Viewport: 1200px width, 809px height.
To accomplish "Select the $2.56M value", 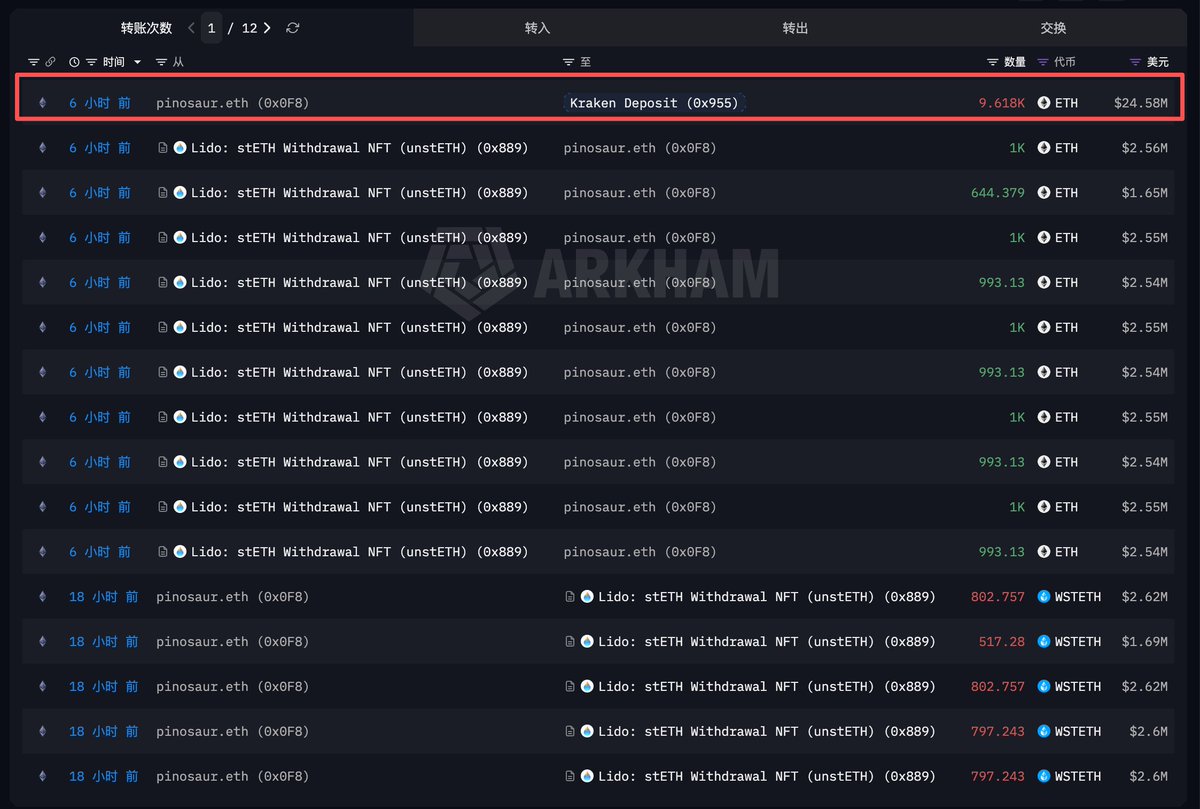I will [x=1145, y=148].
